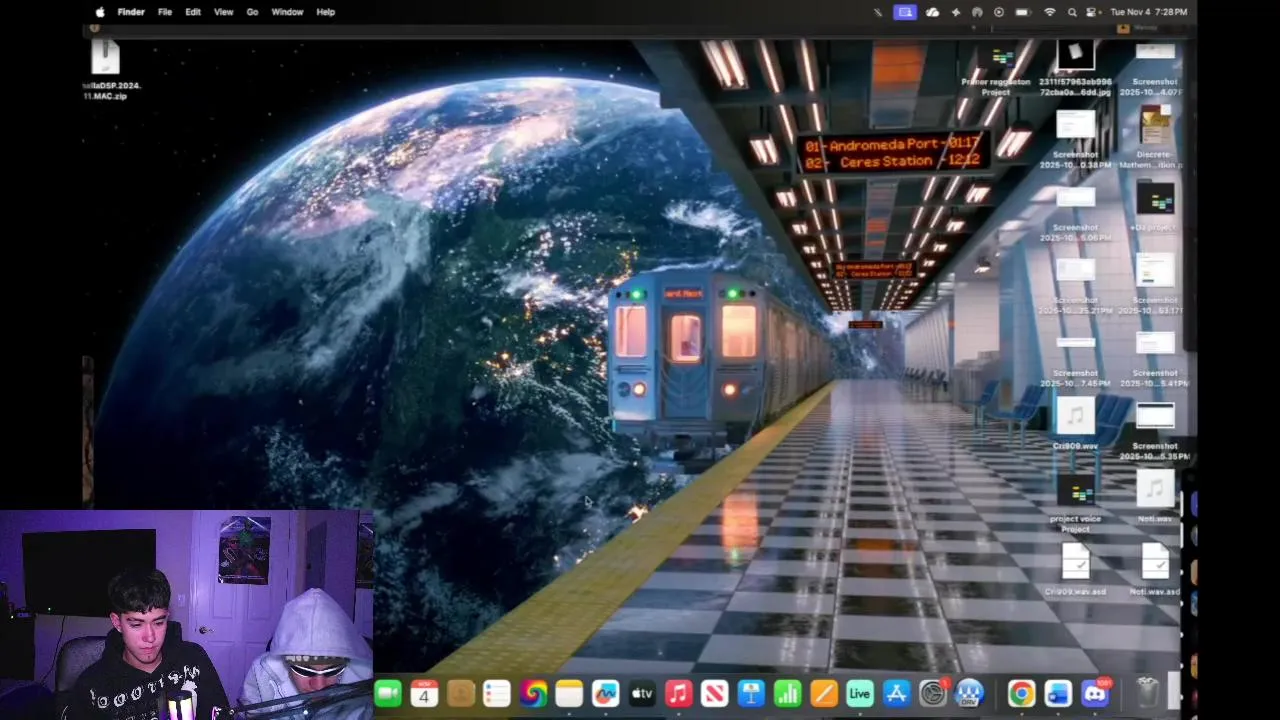1280x720 pixels.
Task: Open the Edit menu
Action: (193, 12)
